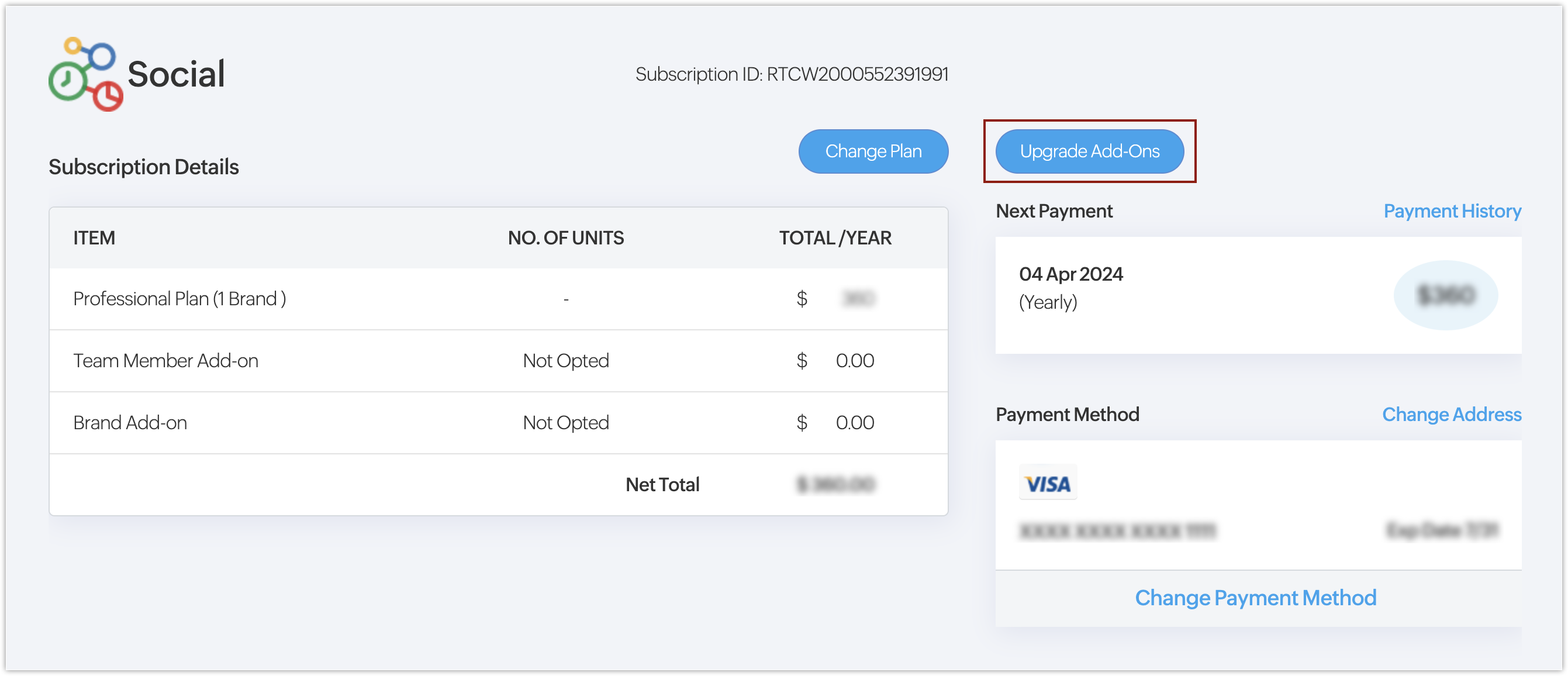Click the Subscription ID text
The width and height of the screenshot is (1568, 676).
coord(791,74)
